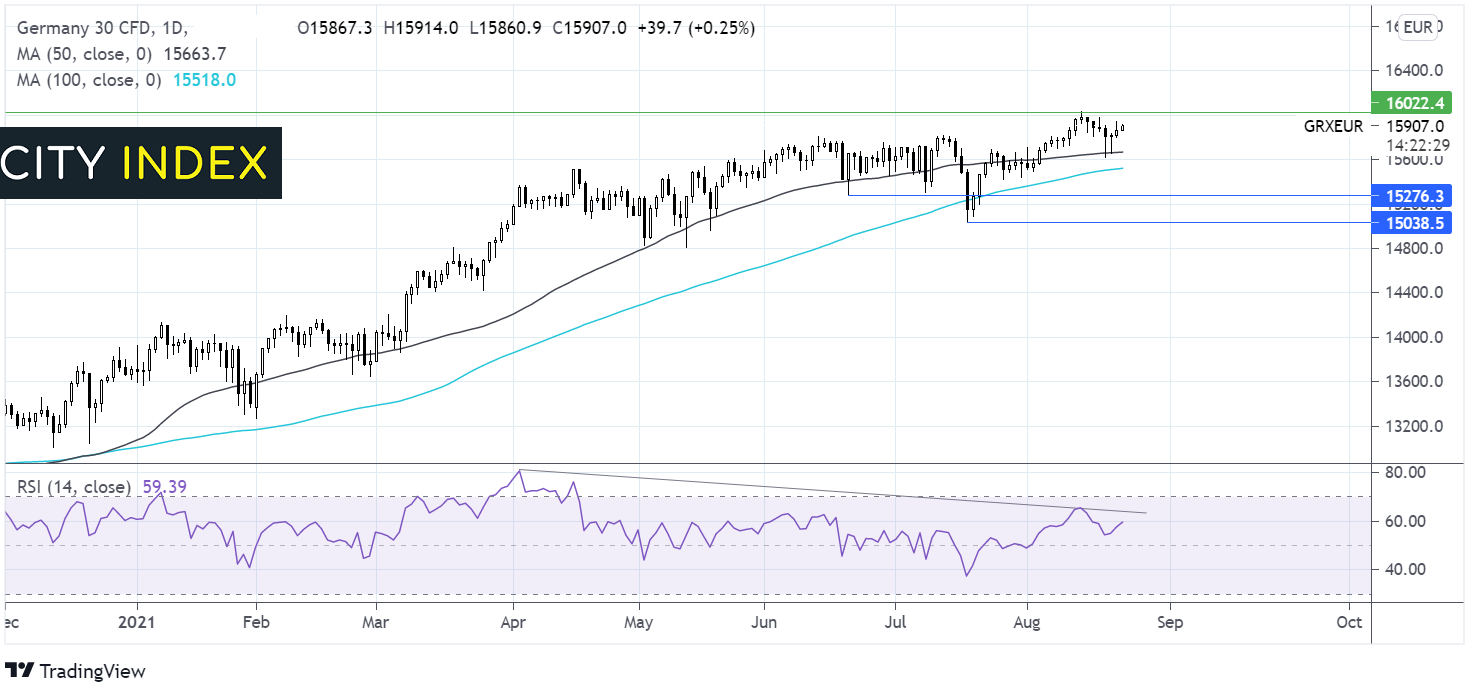
Task: Click the green 16022.4 price label
Action: click(x=1413, y=102)
